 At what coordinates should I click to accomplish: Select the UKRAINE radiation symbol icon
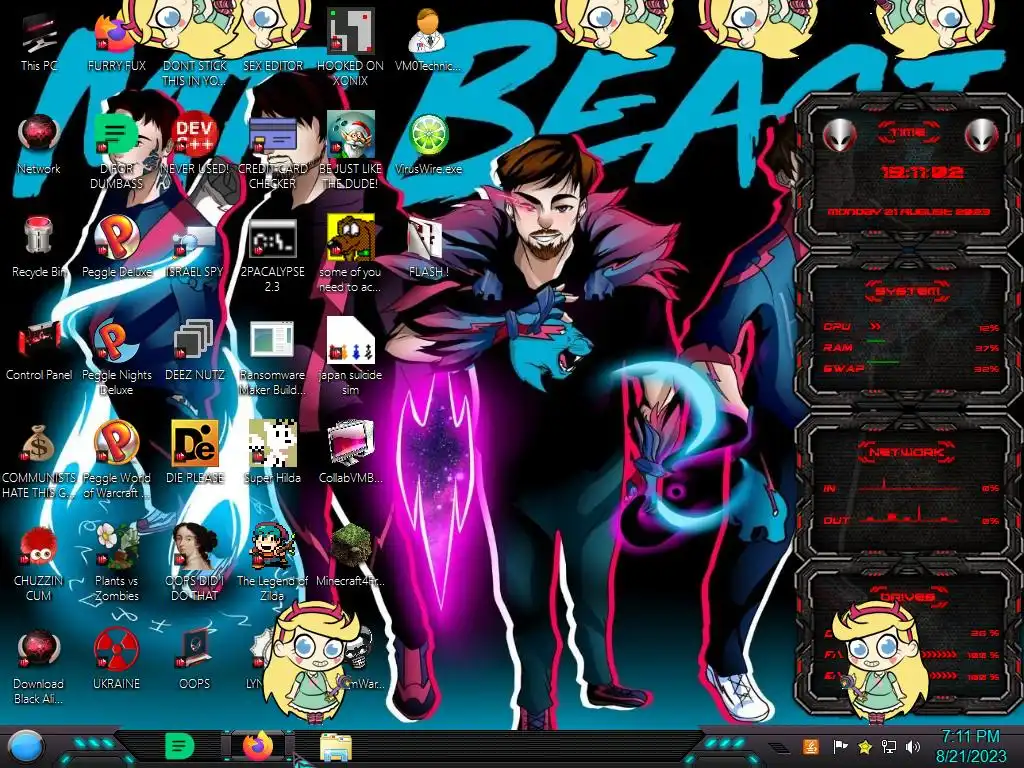tap(116, 658)
